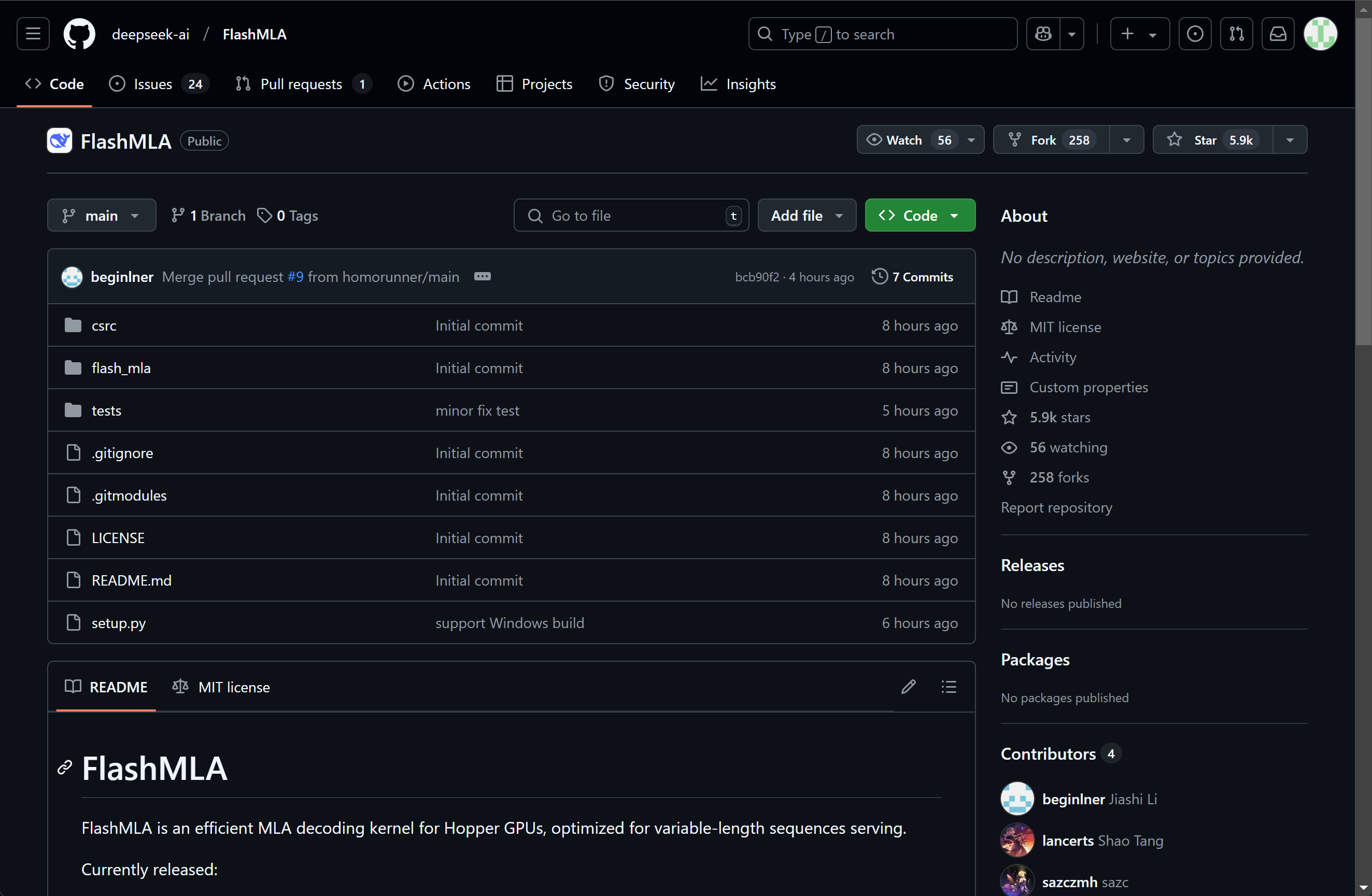The width and height of the screenshot is (1372, 896).
Task: Open the 7 Commits history
Action: [x=913, y=277]
